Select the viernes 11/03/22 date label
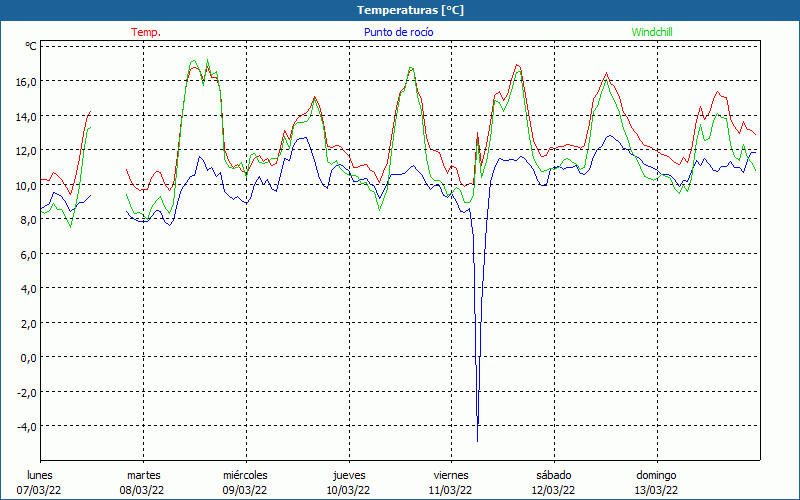The height and width of the screenshot is (500, 800). [451, 482]
